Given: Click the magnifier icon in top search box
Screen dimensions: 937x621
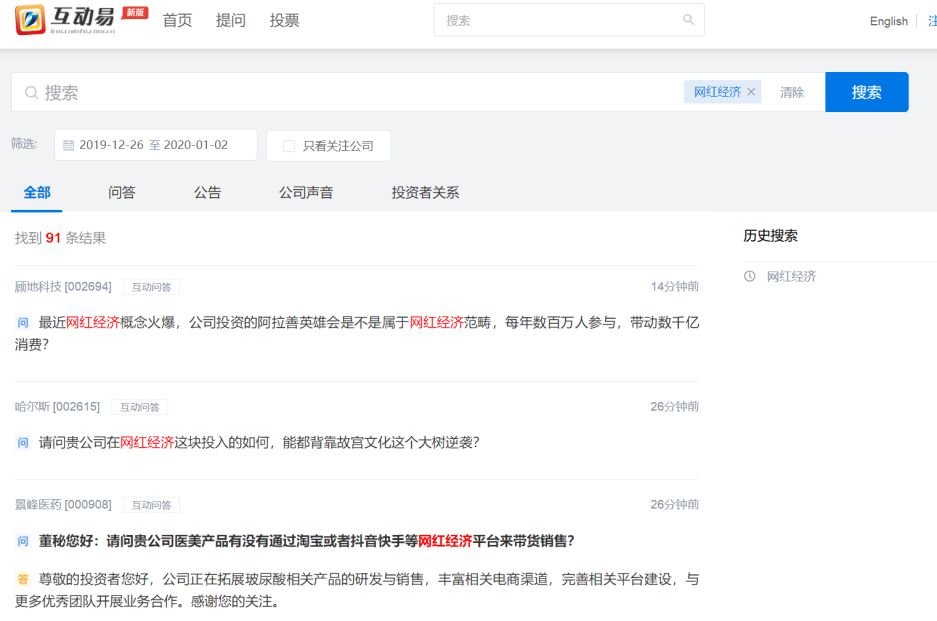Looking at the screenshot, I should tap(688, 20).
